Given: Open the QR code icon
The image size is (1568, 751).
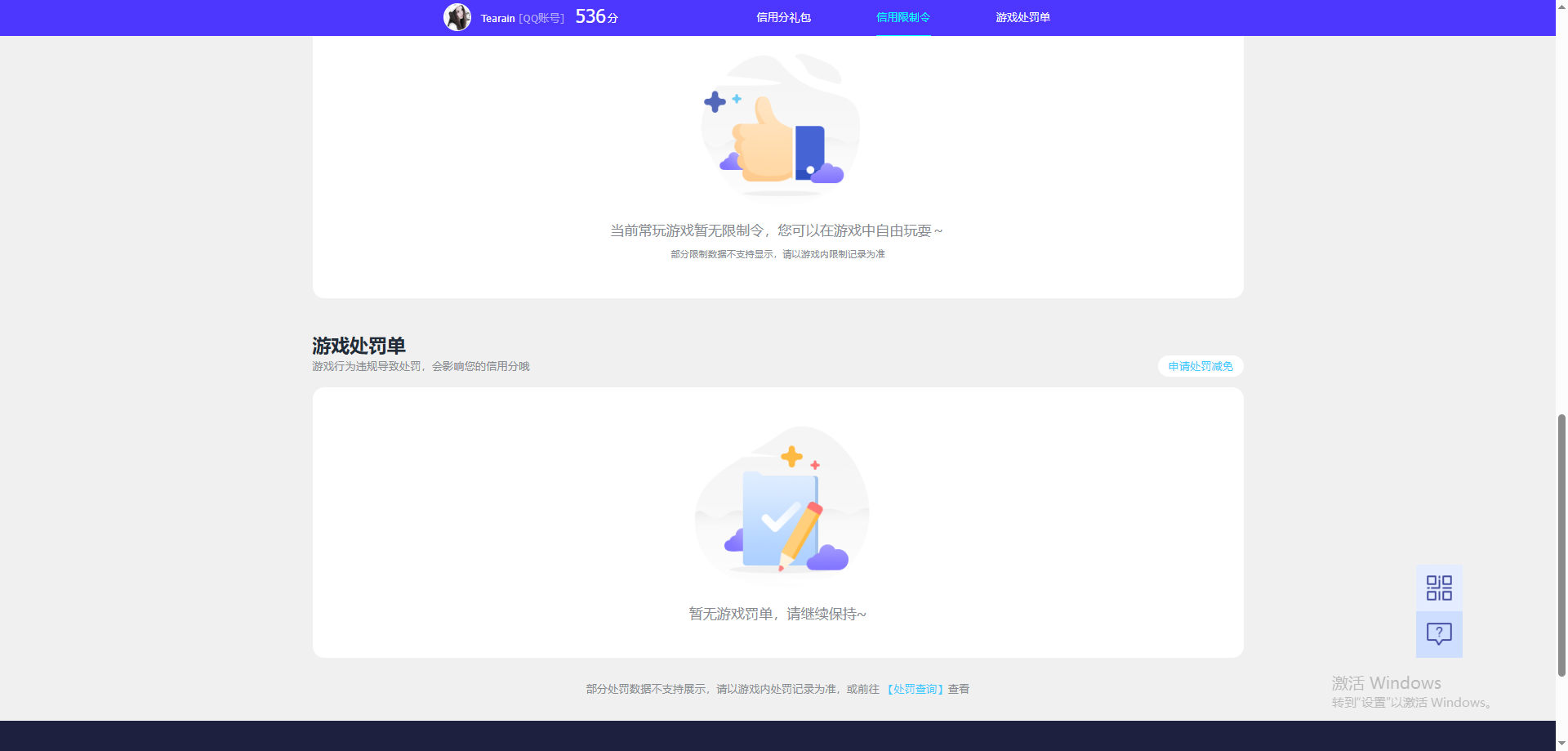Looking at the screenshot, I should coord(1439,588).
